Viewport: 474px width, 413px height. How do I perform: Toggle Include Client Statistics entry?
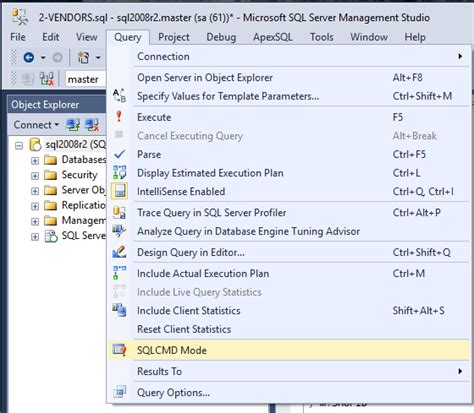[x=289, y=310]
